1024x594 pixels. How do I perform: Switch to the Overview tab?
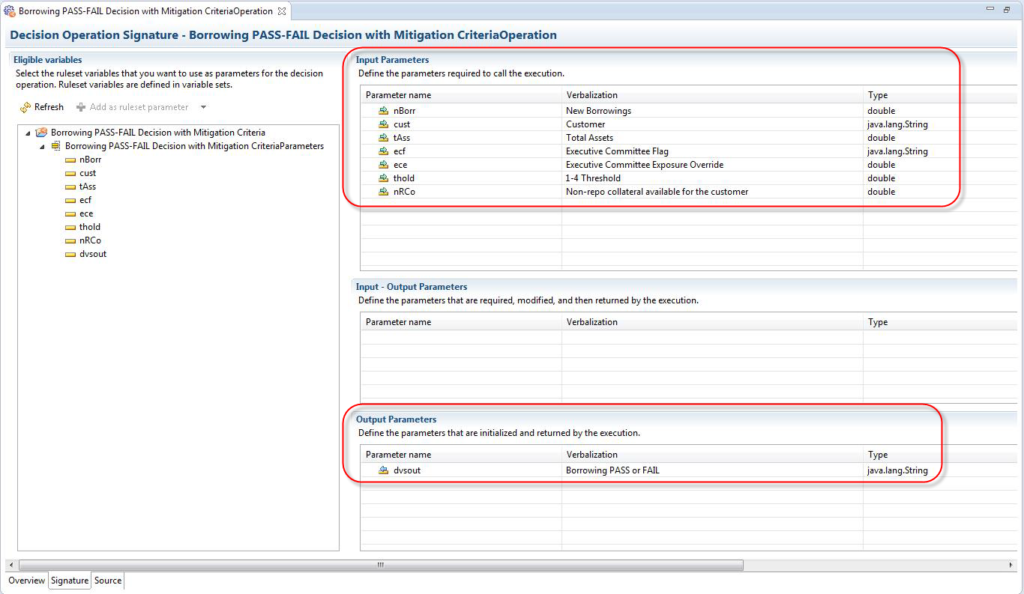click(x=27, y=580)
